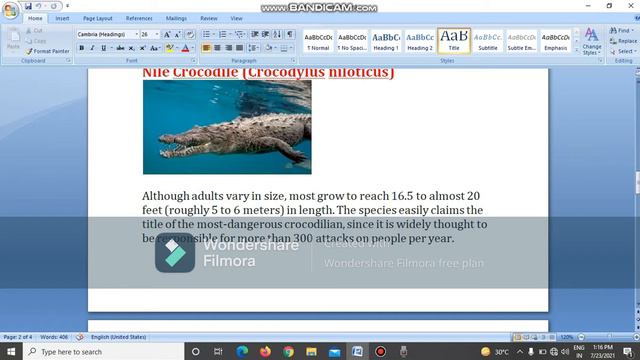The image size is (640, 360).
Task: Apply the Heading 2 style
Action: [420, 41]
